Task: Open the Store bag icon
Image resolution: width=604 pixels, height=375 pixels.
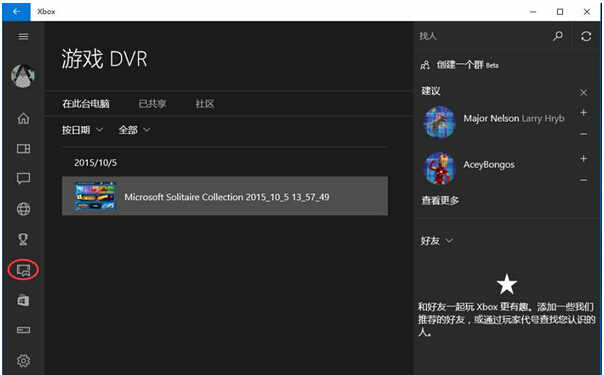Action: coord(23,300)
